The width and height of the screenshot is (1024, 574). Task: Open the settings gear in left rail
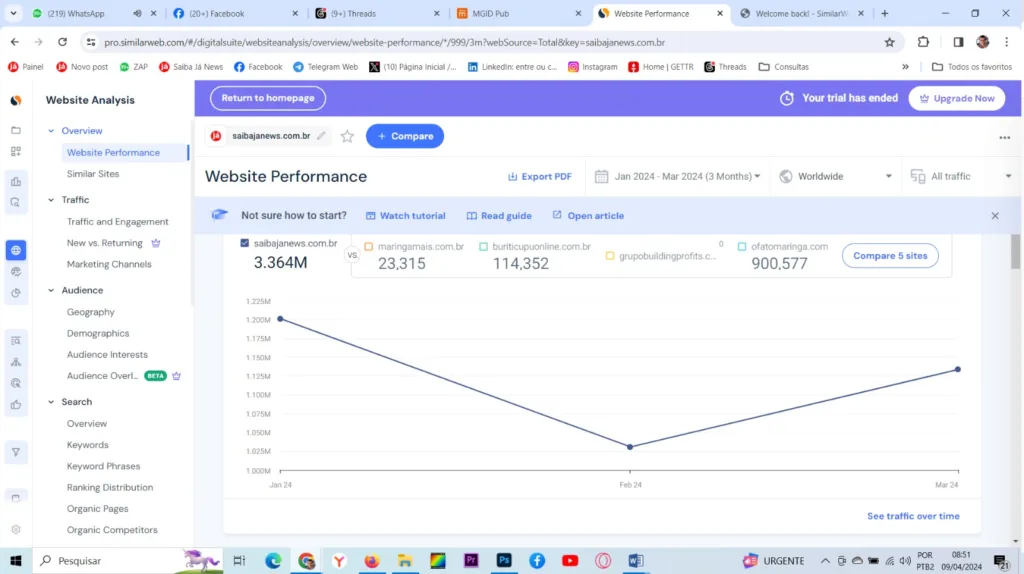coord(16,530)
